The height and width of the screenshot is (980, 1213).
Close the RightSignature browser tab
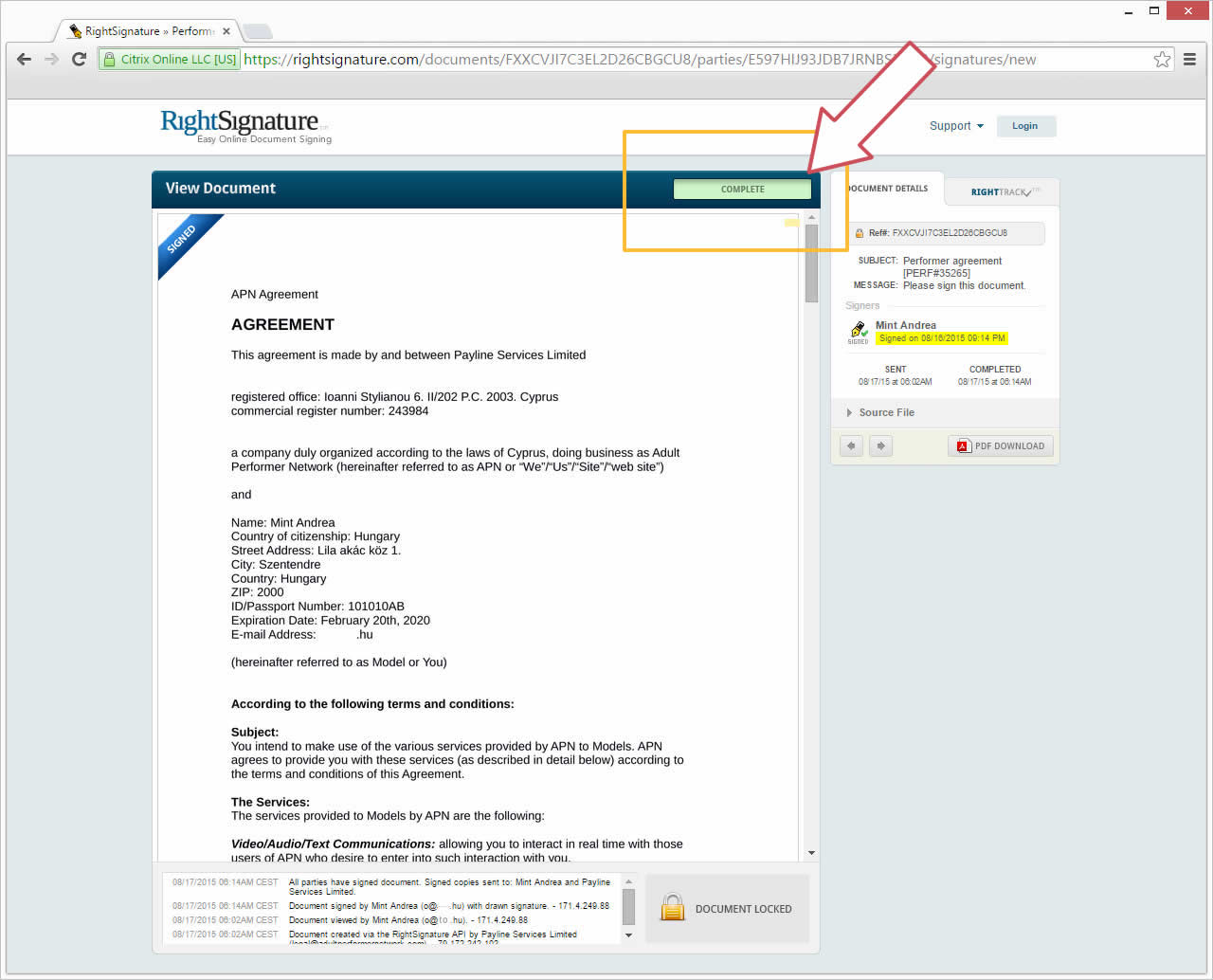[226, 31]
